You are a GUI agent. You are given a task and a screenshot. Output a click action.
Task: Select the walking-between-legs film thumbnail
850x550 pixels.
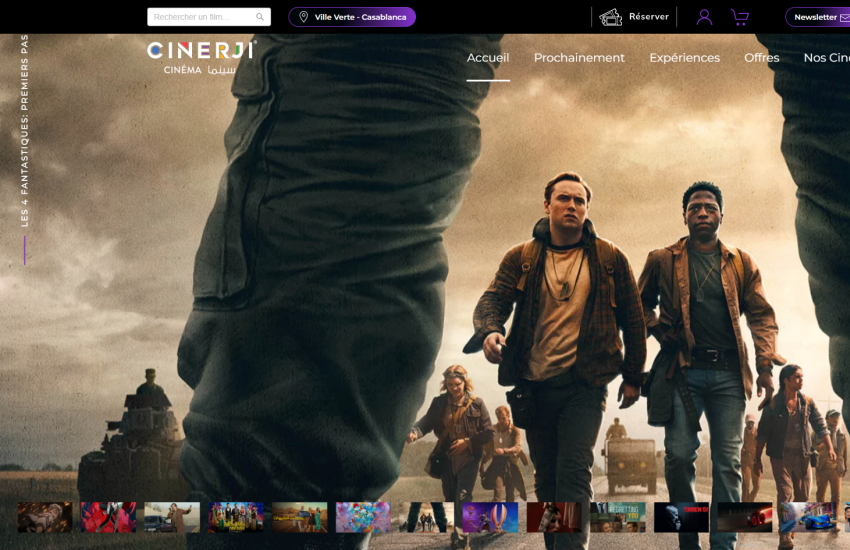coord(427,517)
